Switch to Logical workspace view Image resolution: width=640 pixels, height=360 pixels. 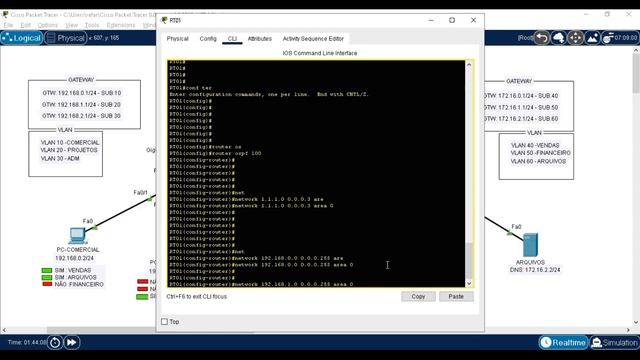pyautogui.click(x=22, y=38)
